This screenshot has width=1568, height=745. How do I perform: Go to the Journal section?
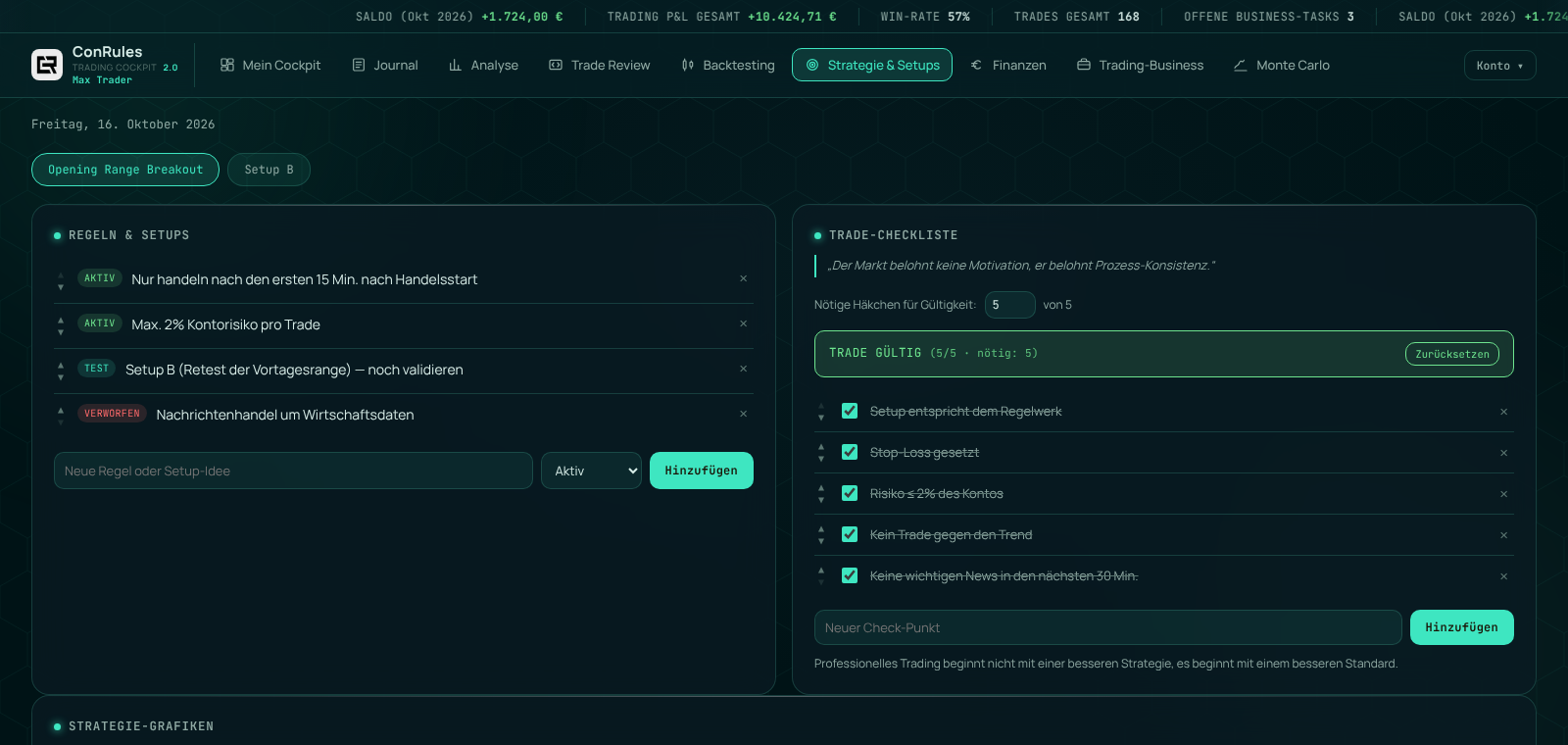tap(385, 65)
